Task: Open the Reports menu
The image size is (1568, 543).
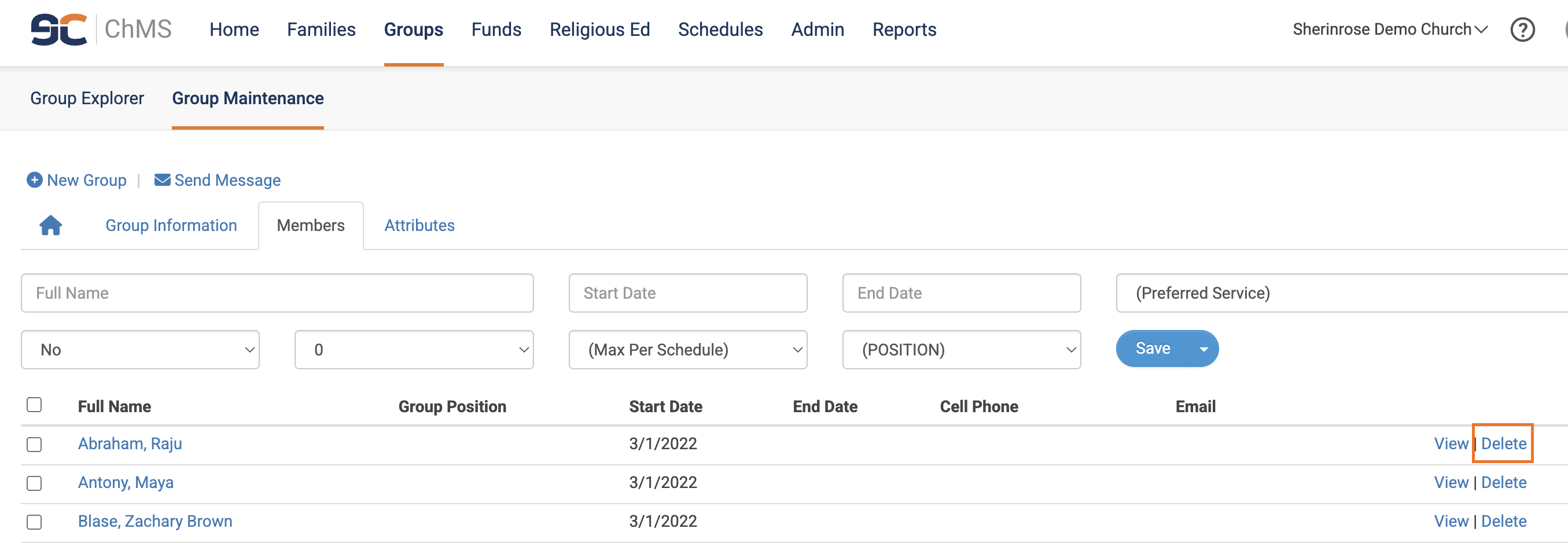Action: [x=904, y=29]
